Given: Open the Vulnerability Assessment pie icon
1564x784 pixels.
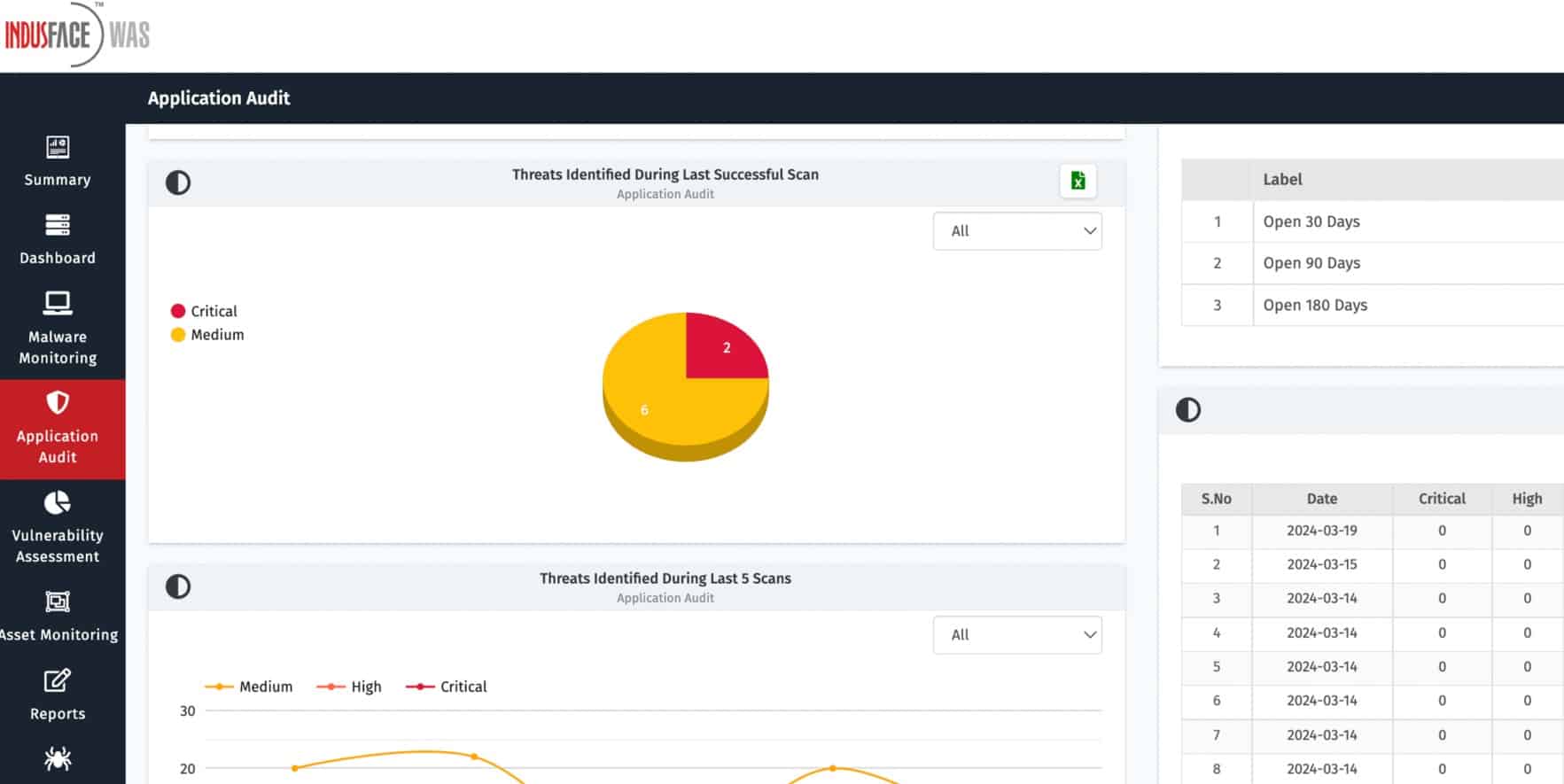Looking at the screenshot, I should pos(58,502).
